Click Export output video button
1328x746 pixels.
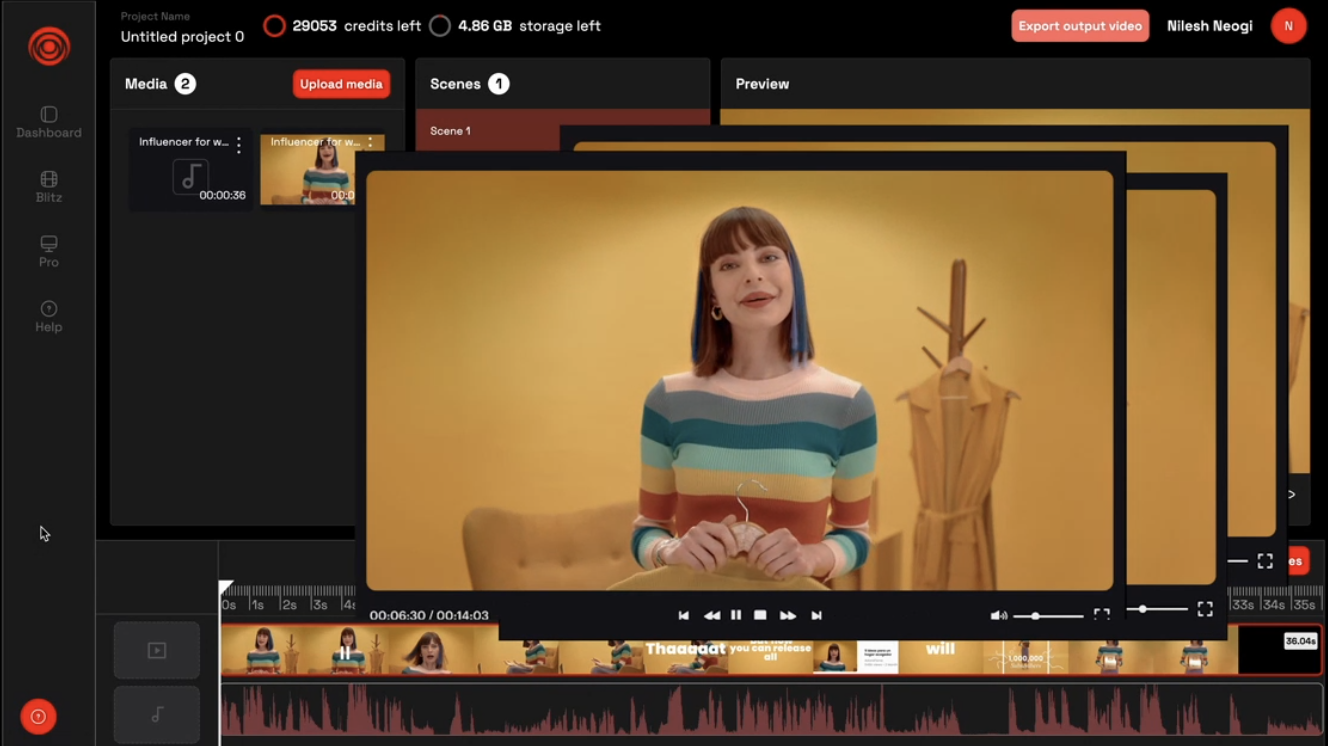pos(1080,26)
